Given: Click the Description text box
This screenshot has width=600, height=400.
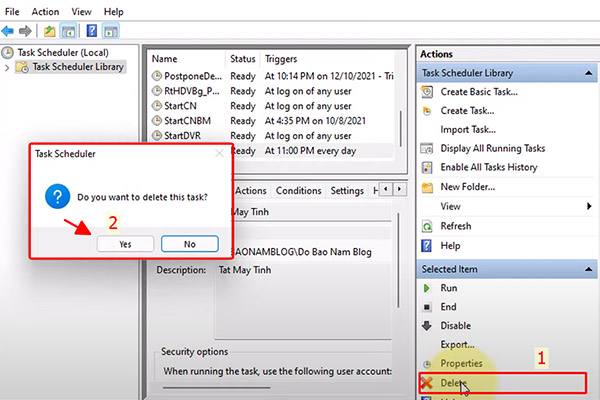Looking at the screenshot, I should click(303, 300).
